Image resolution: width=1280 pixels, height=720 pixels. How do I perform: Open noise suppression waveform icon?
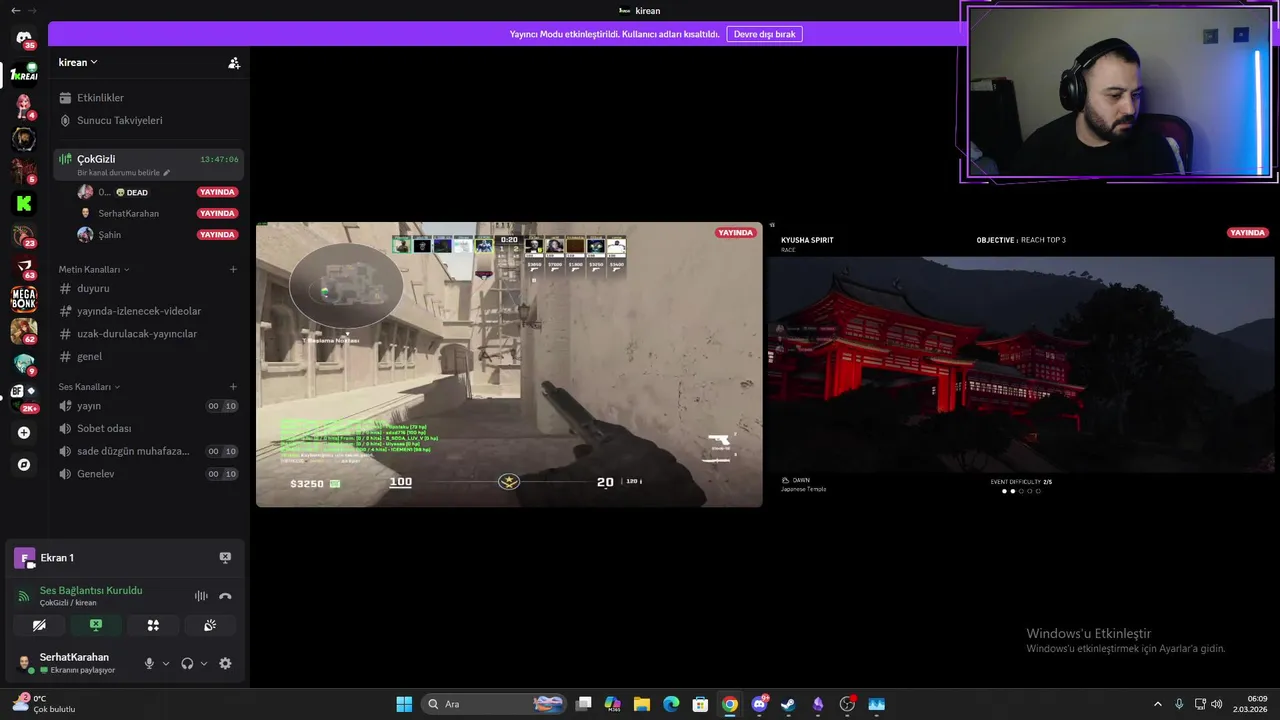(x=201, y=596)
